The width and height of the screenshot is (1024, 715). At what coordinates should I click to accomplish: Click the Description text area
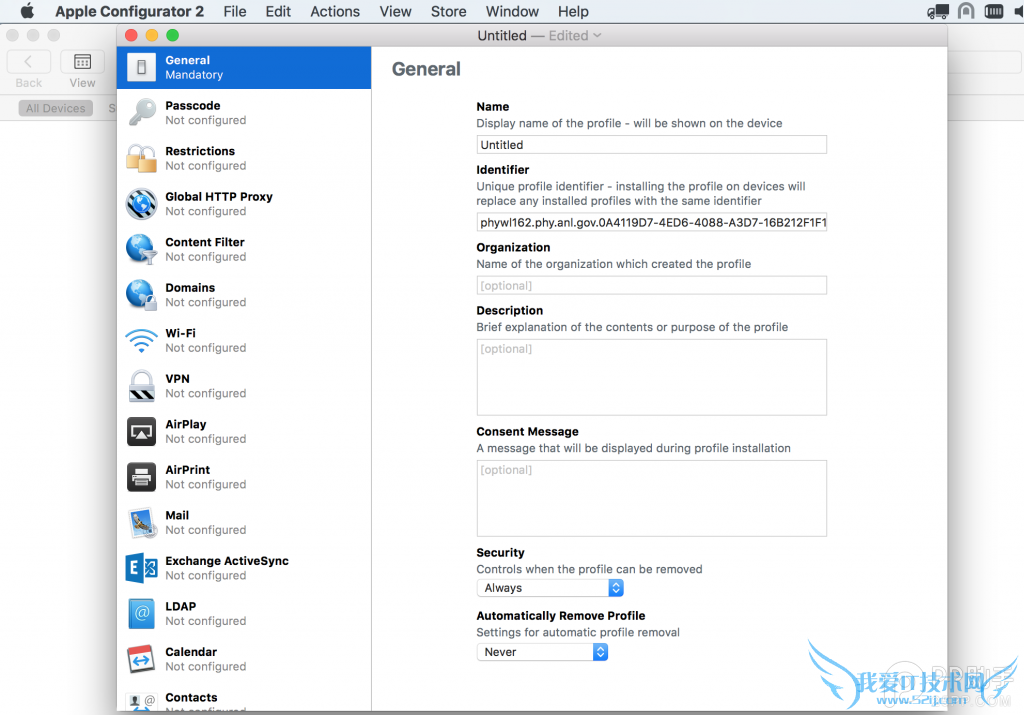(651, 377)
